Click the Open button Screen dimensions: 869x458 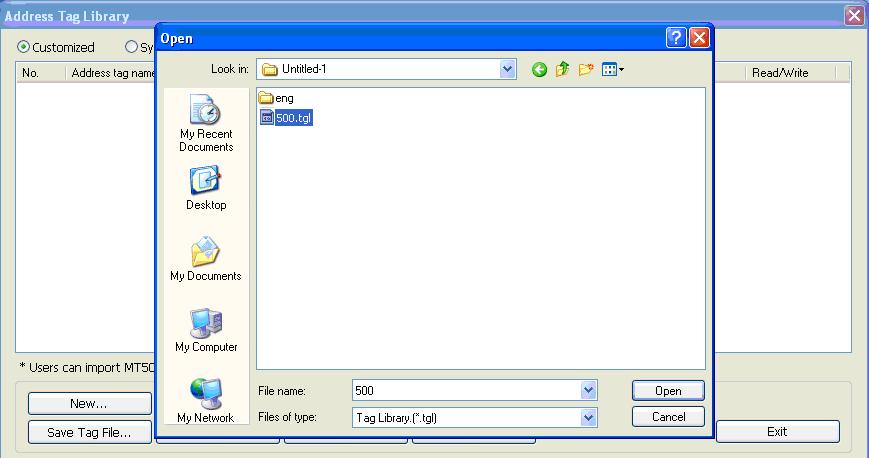tap(668, 390)
